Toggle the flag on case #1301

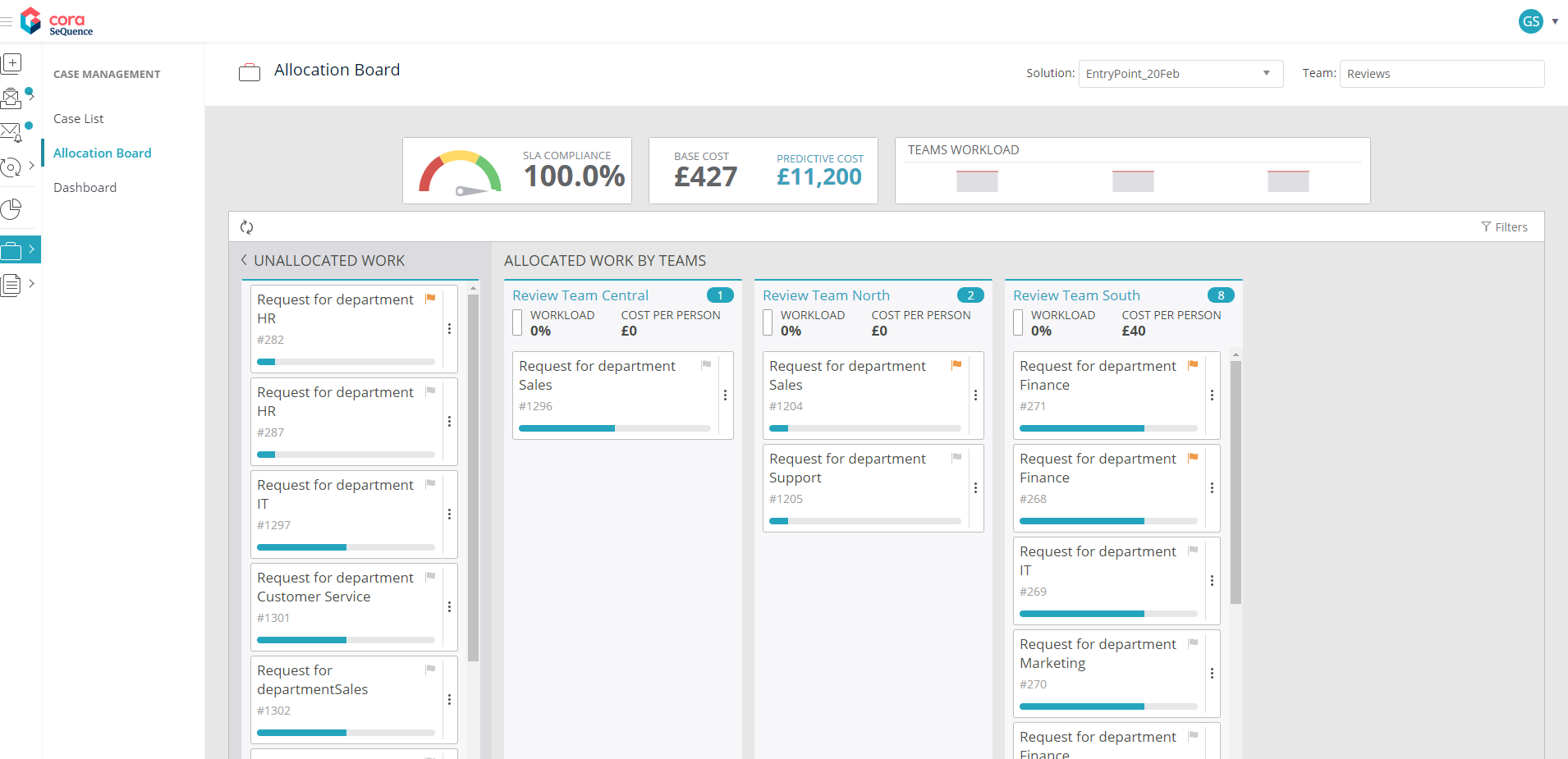pos(430,577)
